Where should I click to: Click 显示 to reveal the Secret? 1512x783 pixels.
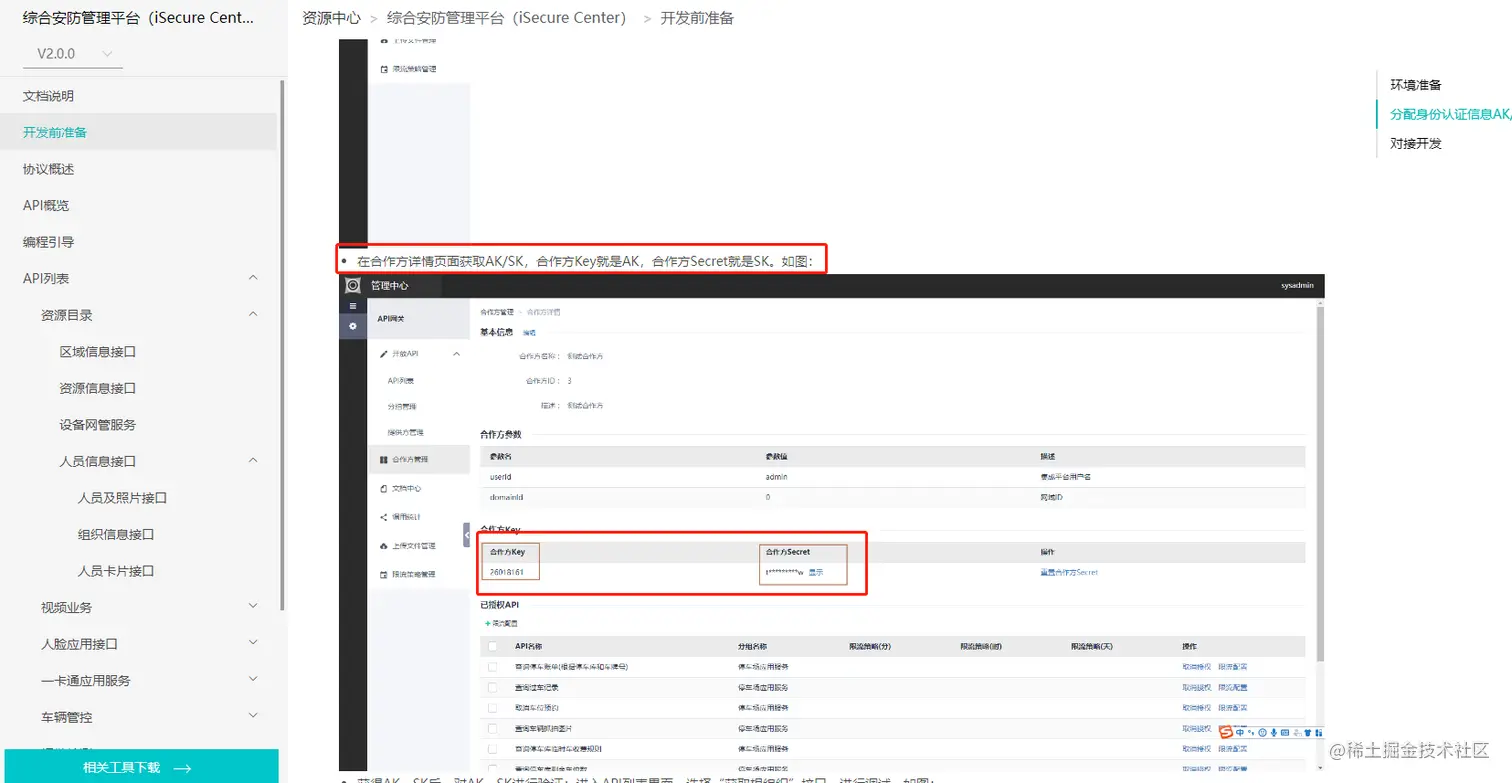coord(816,572)
